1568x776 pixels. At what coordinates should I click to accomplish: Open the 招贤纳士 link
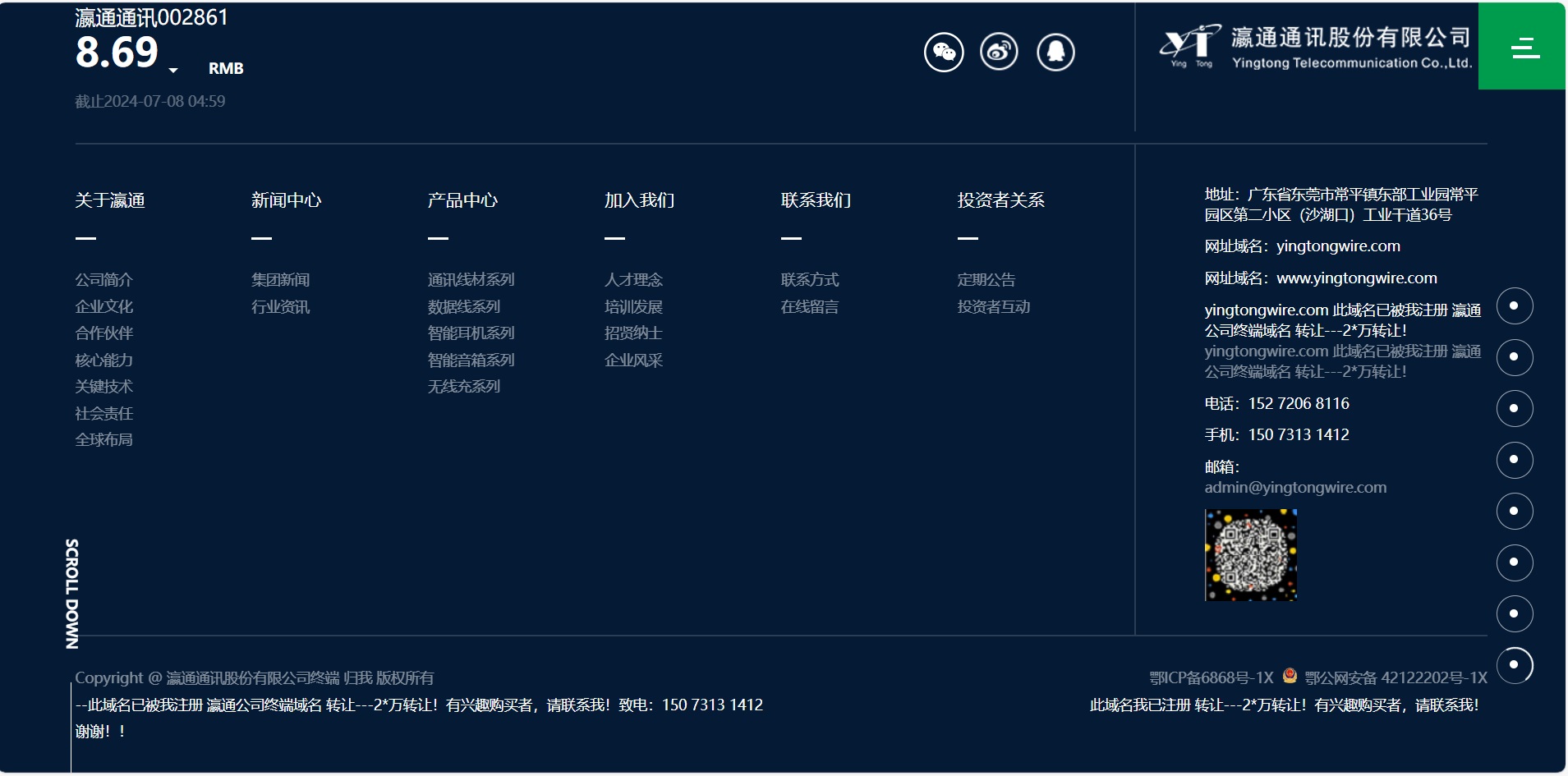633,333
